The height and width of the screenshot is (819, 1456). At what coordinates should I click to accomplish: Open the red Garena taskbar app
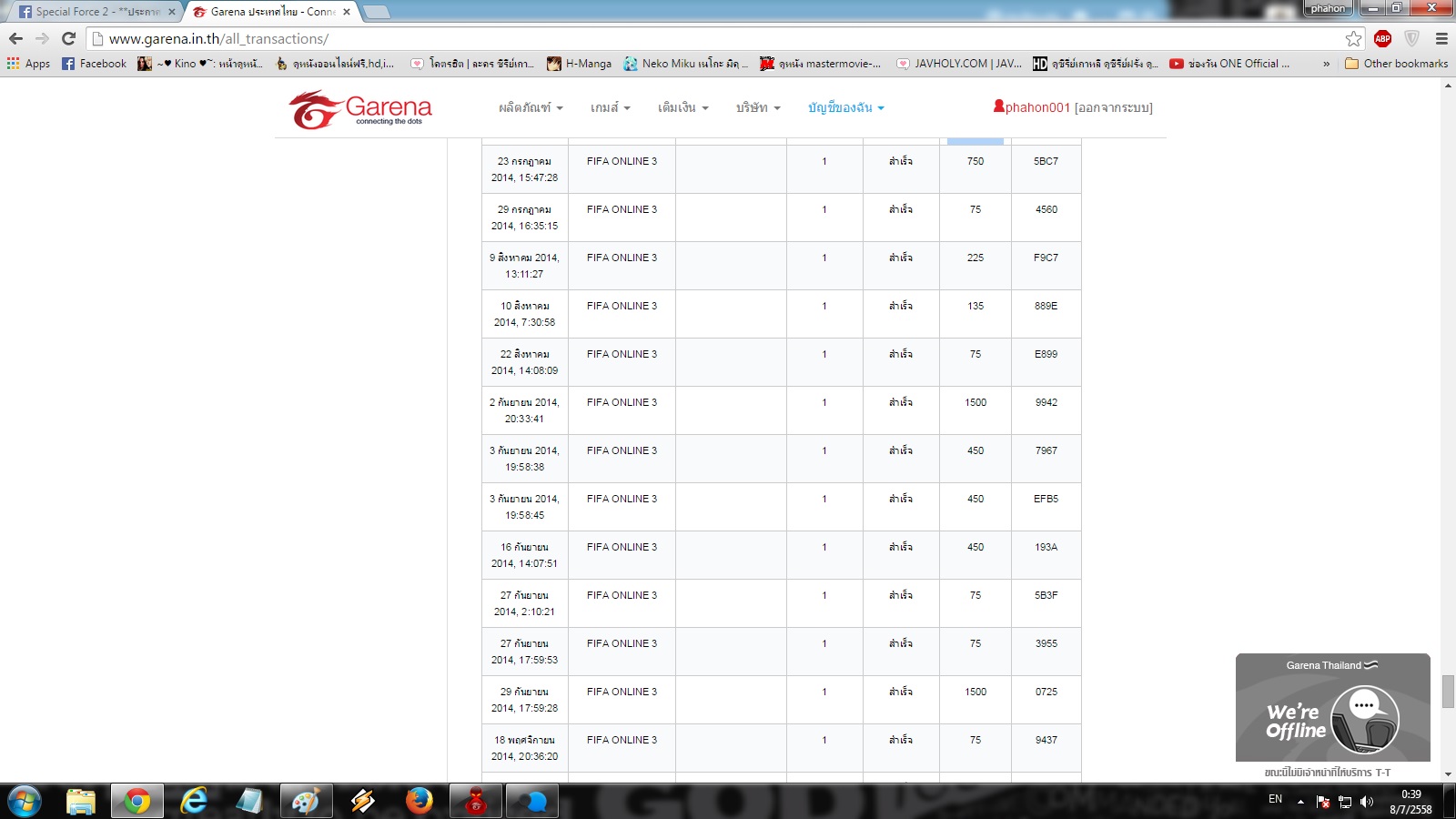tap(475, 802)
